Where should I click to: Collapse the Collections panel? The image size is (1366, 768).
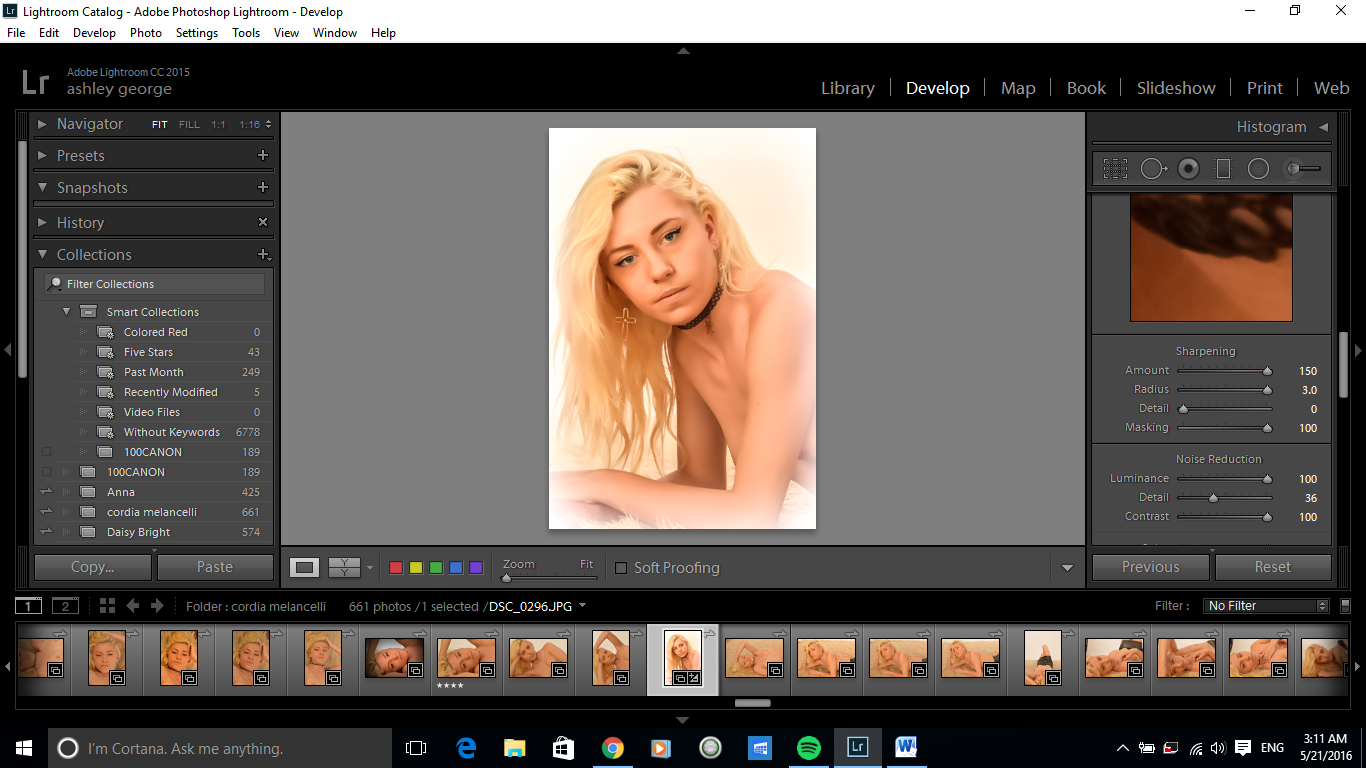click(42, 254)
